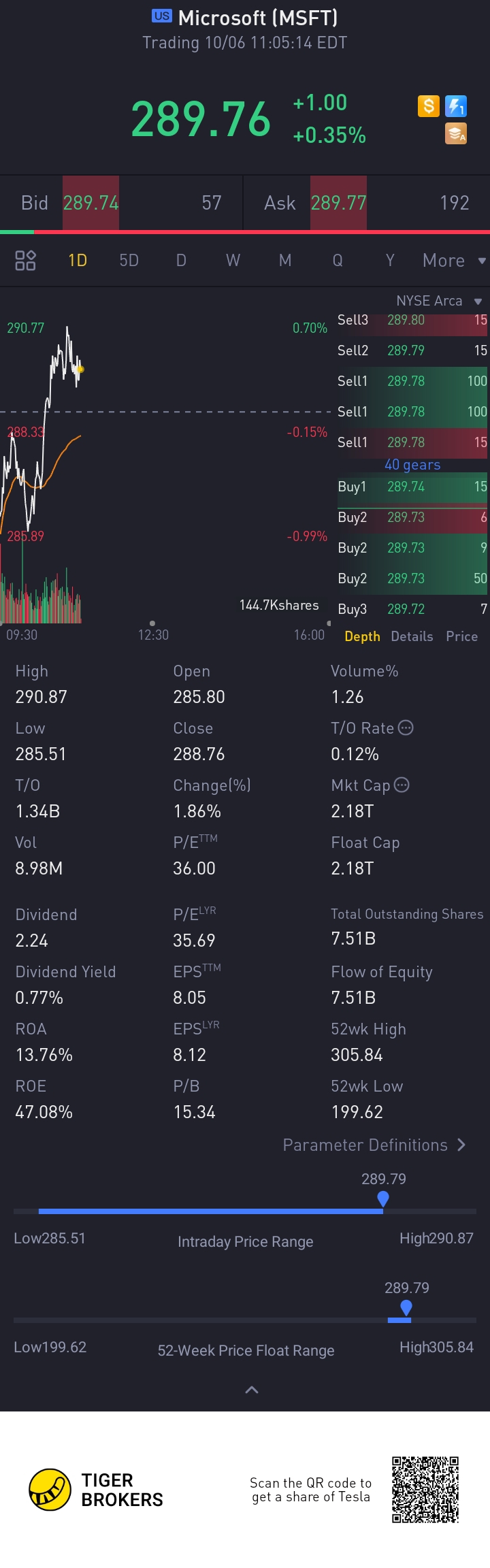Image resolution: width=490 pixels, height=1568 pixels.
Task: Switch to the M monthly chart tab
Action: pyautogui.click(x=285, y=260)
